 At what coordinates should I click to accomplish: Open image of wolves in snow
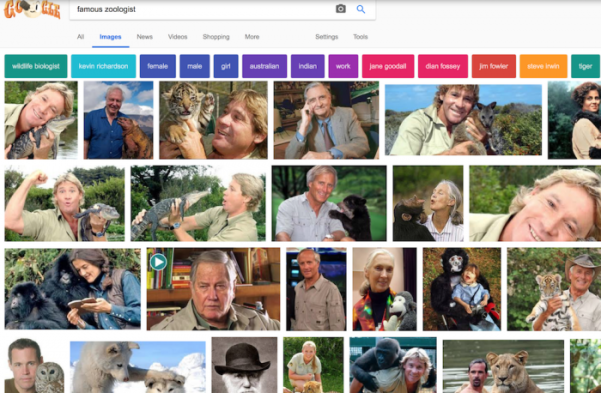click(138, 367)
